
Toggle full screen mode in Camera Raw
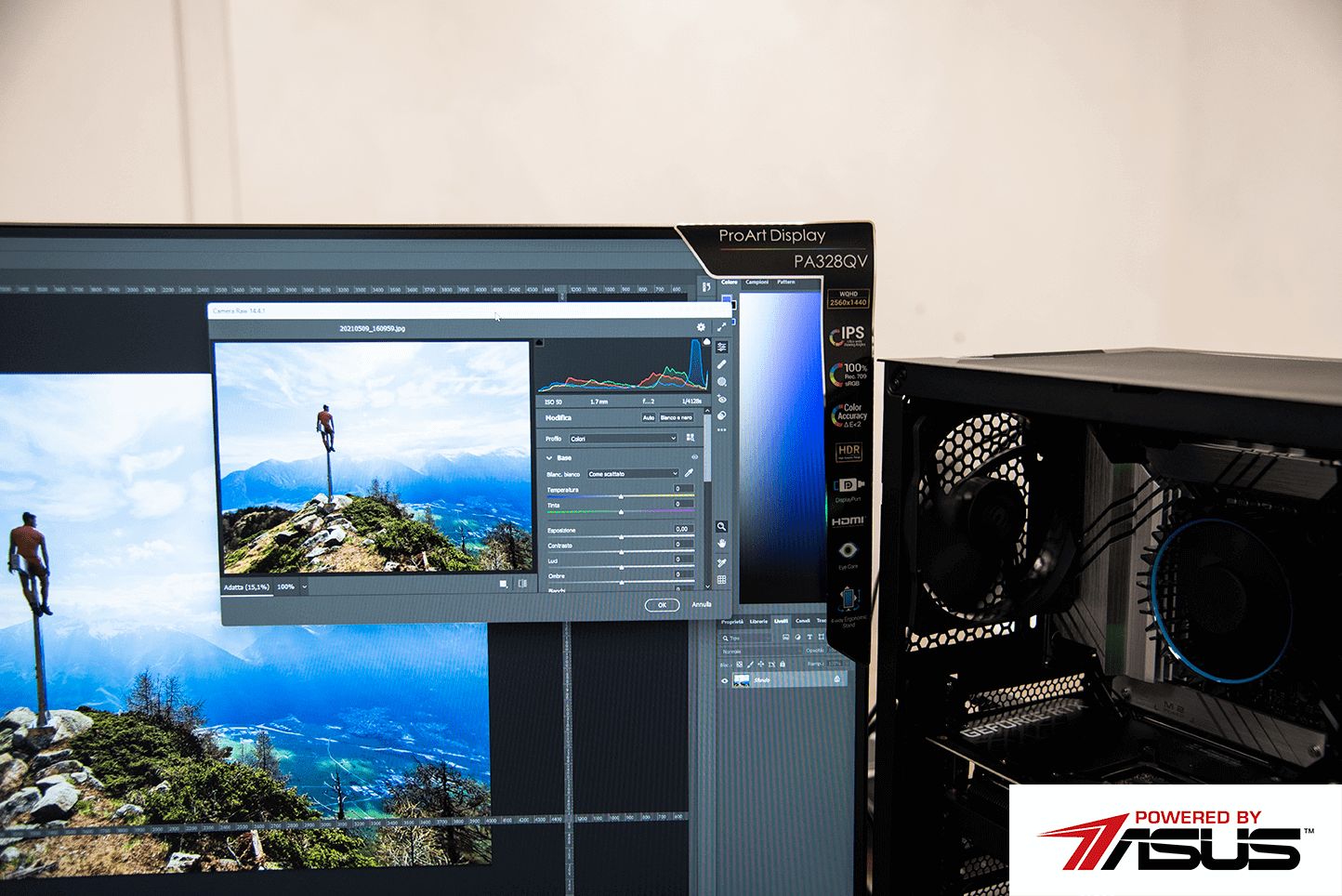721,327
